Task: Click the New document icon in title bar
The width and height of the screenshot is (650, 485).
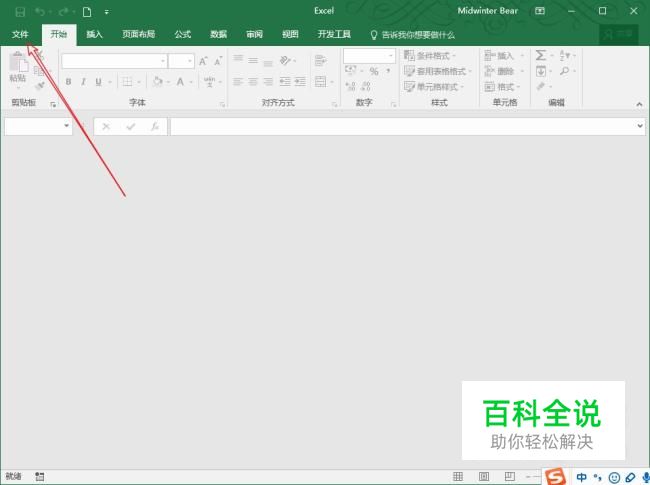Action: pos(87,12)
